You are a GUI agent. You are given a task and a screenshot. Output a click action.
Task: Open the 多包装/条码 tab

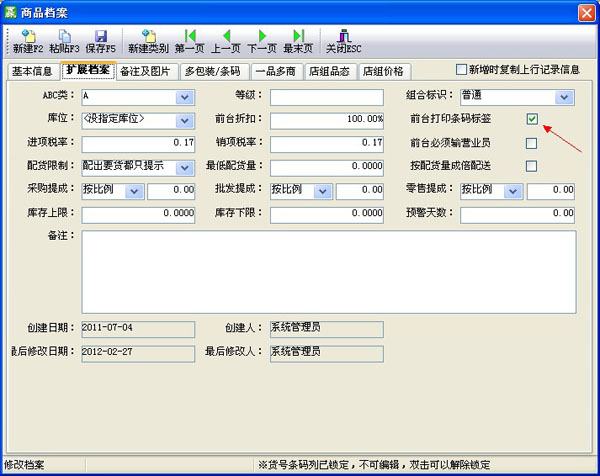[x=213, y=72]
